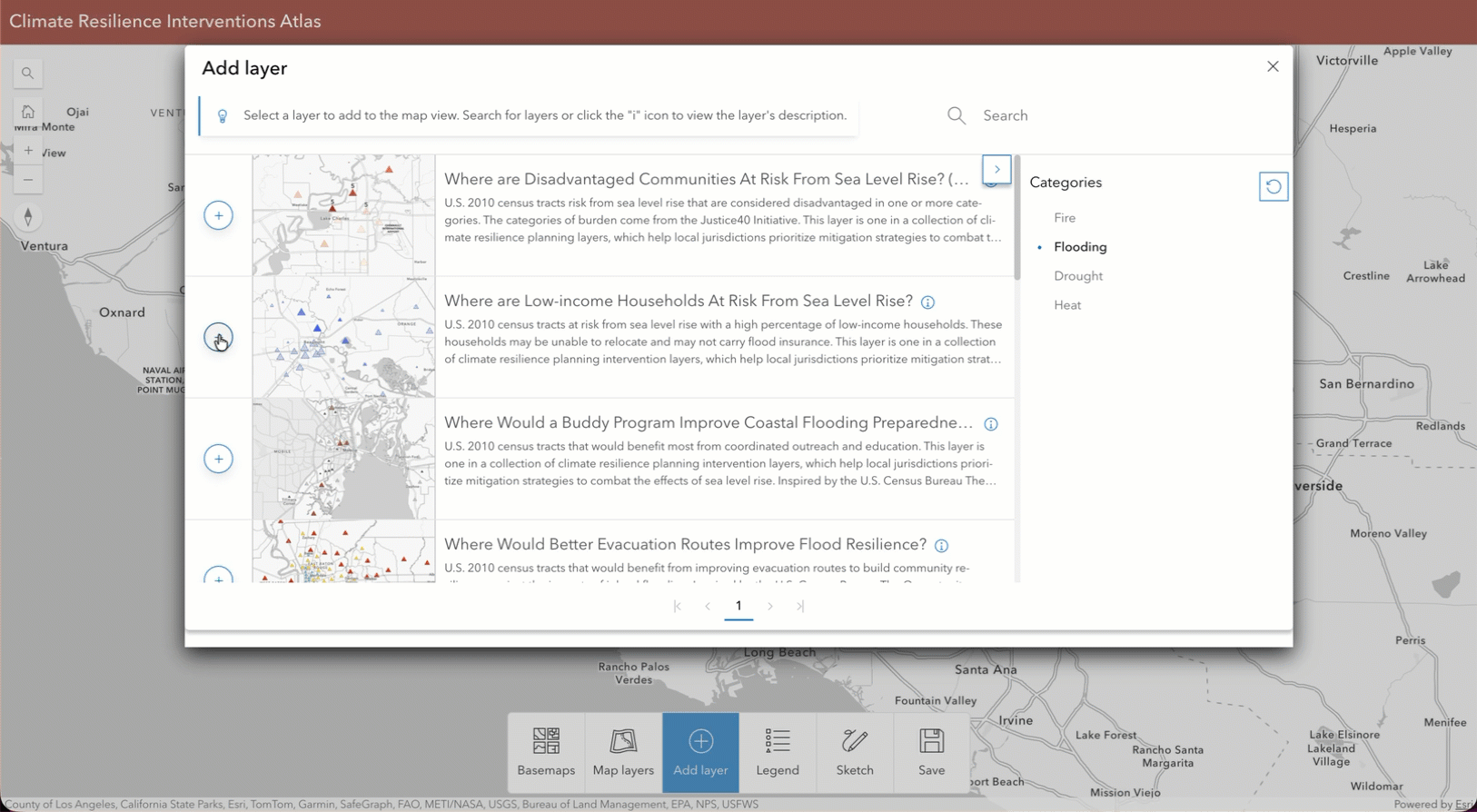The image size is (1477, 812).
Task: Select the Drought category
Action: pyautogui.click(x=1078, y=276)
